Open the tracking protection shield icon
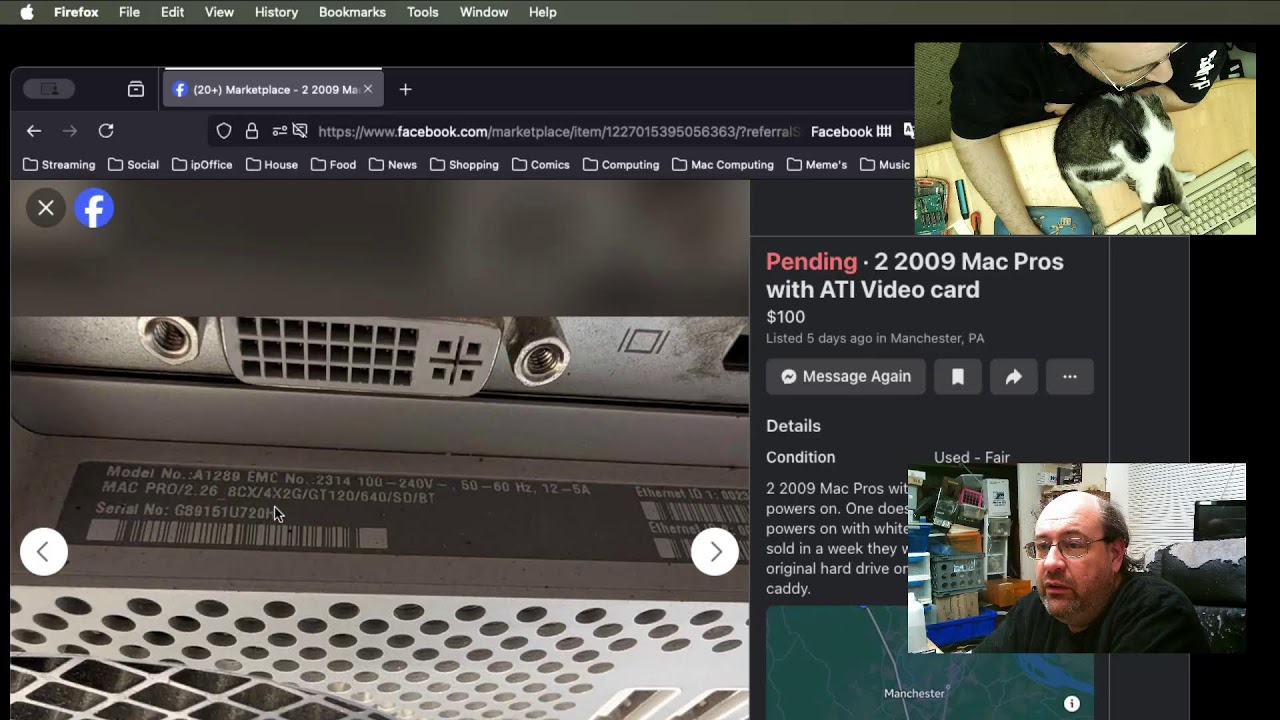Viewport: 1280px width, 720px height. (x=224, y=131)
